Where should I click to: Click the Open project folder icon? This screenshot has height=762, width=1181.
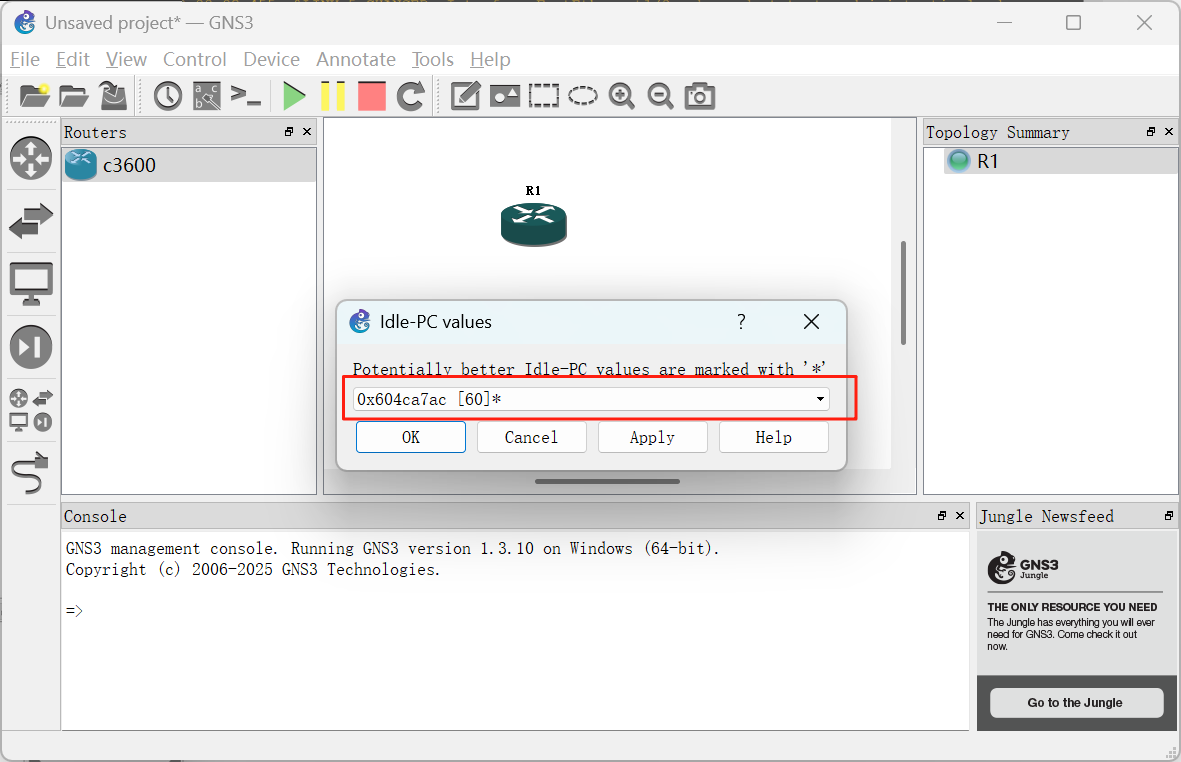tap(74, 96)
